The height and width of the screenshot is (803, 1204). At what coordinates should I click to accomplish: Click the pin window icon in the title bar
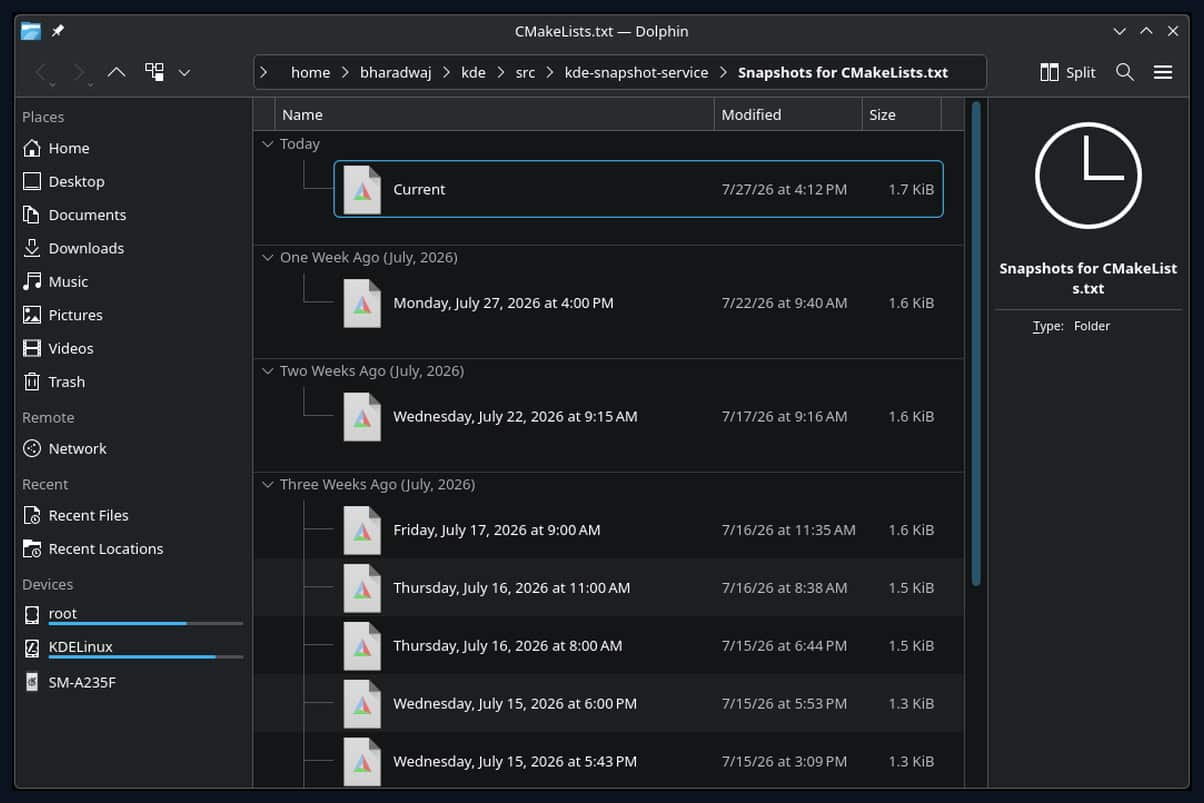click(57, 31)
